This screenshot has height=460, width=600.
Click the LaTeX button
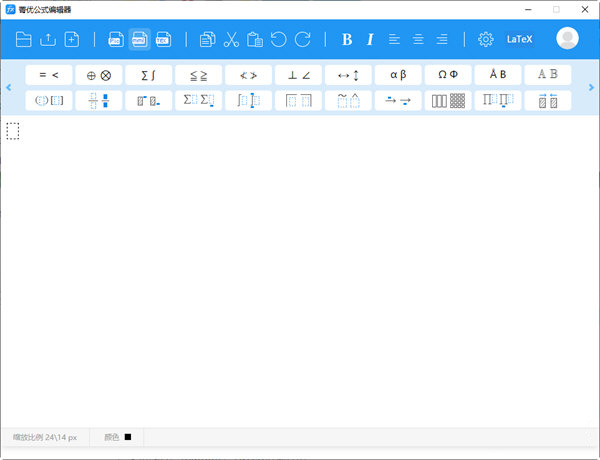pyautogui.click(x=520, y=40)
